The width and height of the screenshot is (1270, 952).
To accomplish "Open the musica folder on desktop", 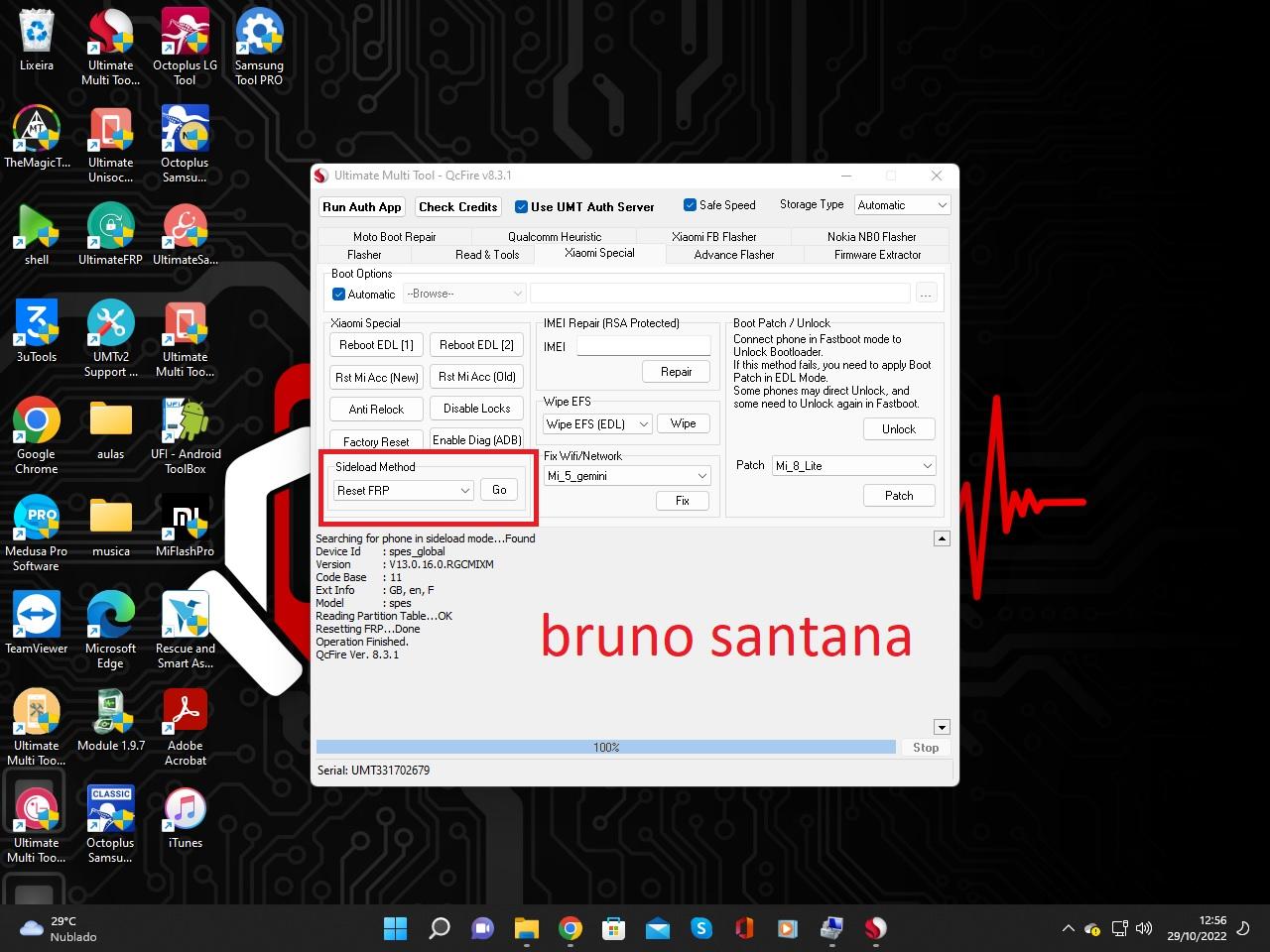I will pos(110,526).
